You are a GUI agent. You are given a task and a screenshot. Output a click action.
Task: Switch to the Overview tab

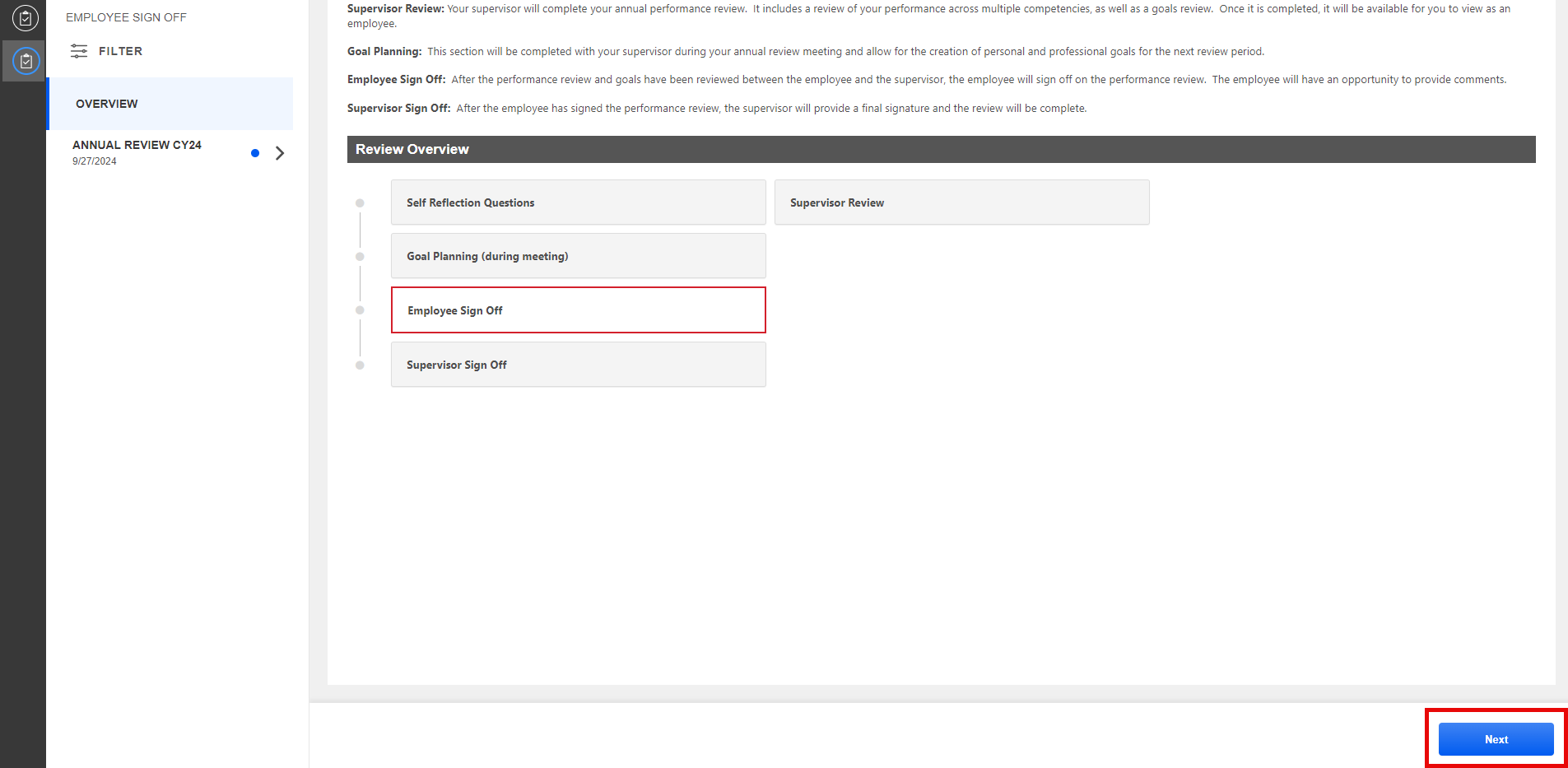106,103
